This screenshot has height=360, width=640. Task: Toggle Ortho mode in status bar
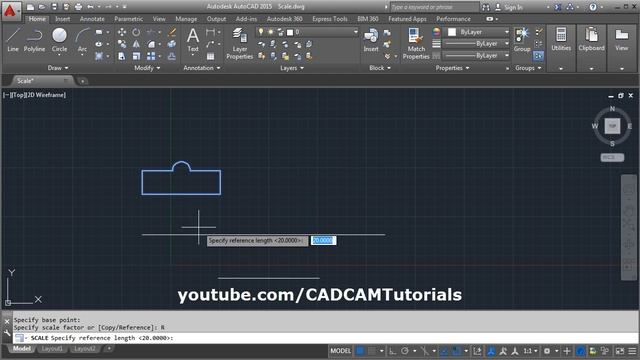[392, 351]
